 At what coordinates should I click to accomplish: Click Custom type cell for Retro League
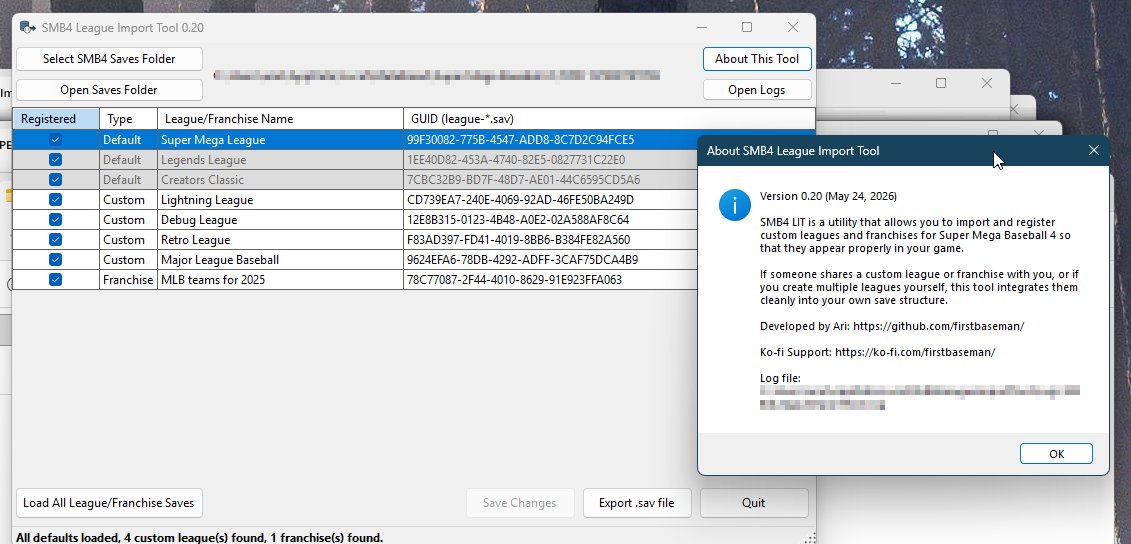[128, 240]
